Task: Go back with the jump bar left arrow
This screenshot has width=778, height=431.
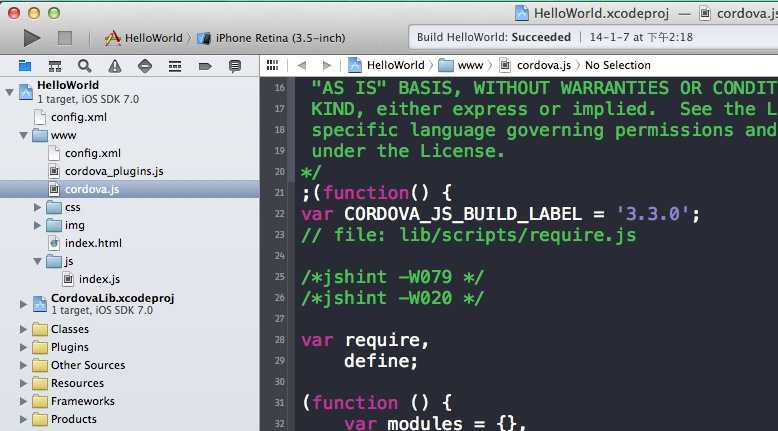Action: (302, 65)
